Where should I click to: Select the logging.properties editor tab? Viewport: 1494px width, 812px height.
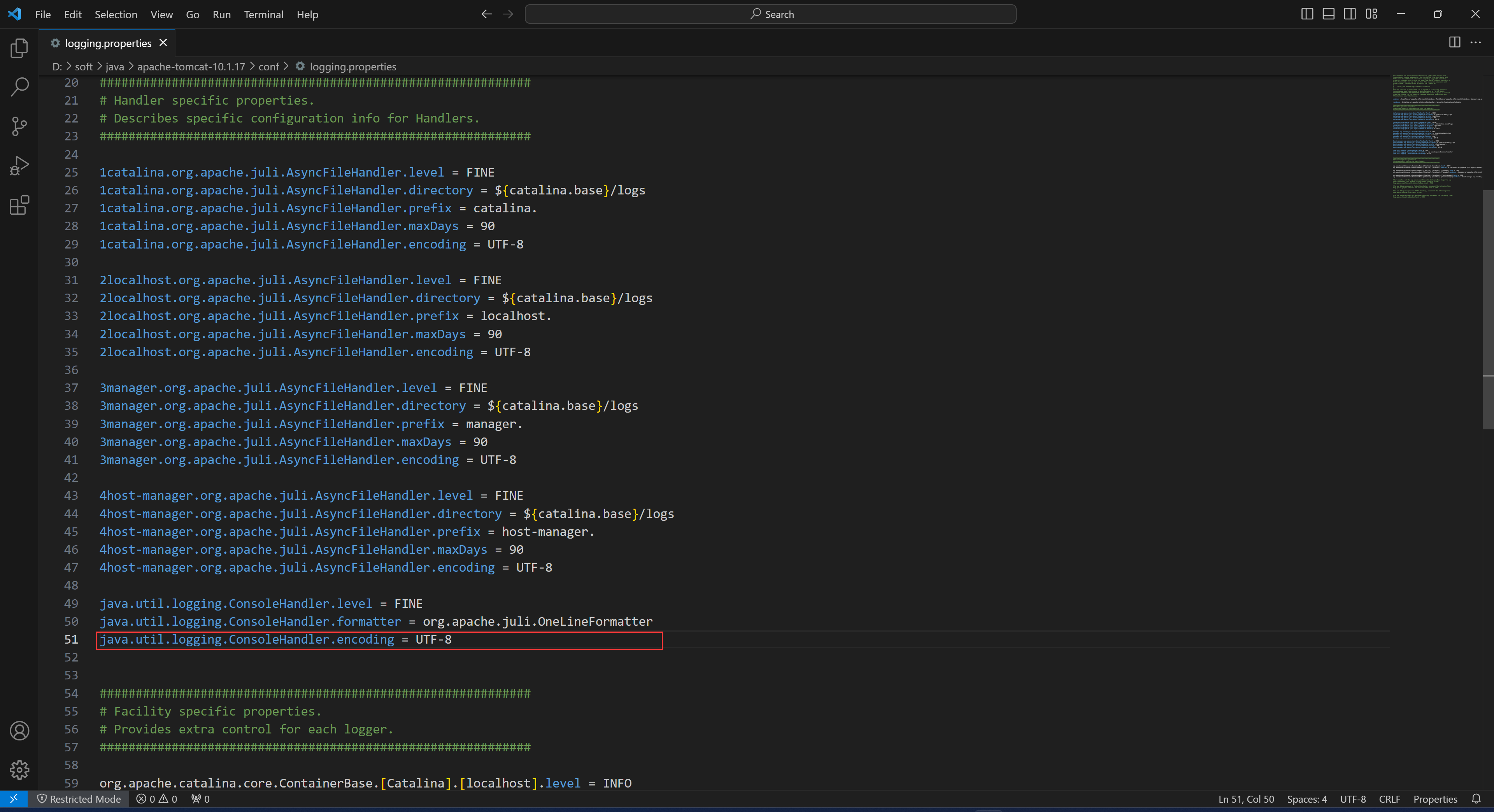click(108, 43)
